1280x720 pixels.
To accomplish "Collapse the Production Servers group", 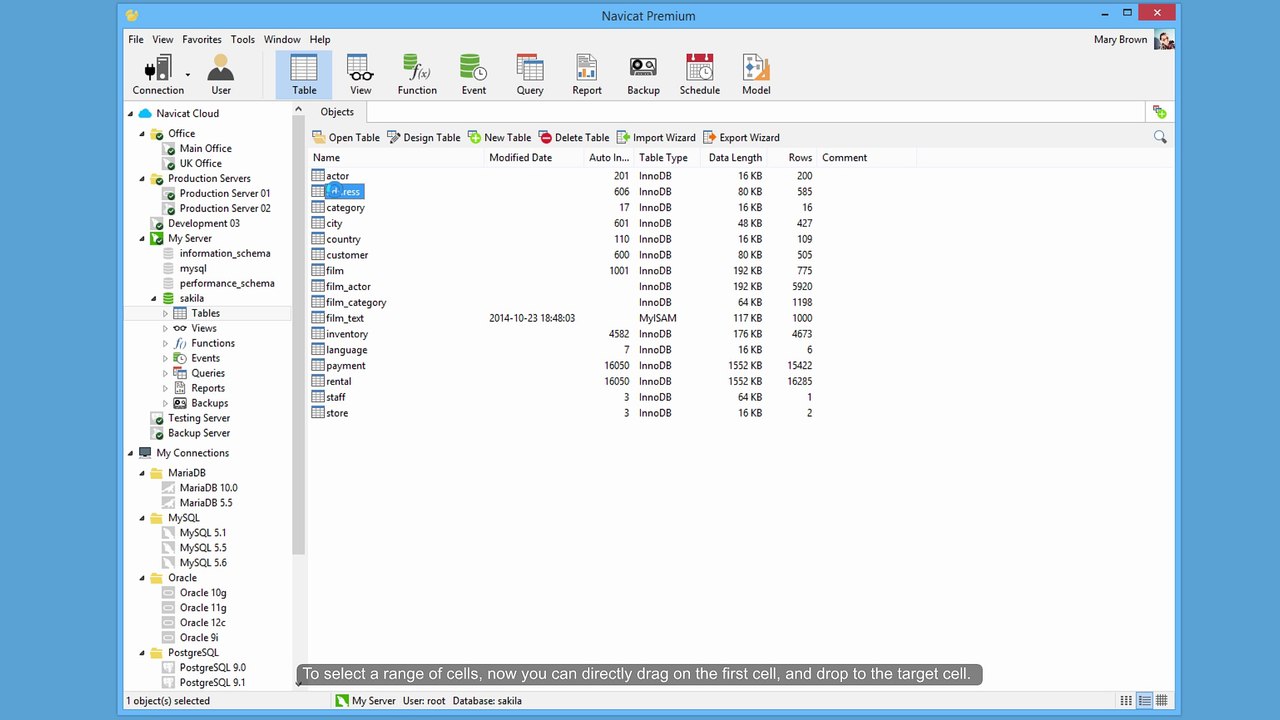I will point(142,179).
